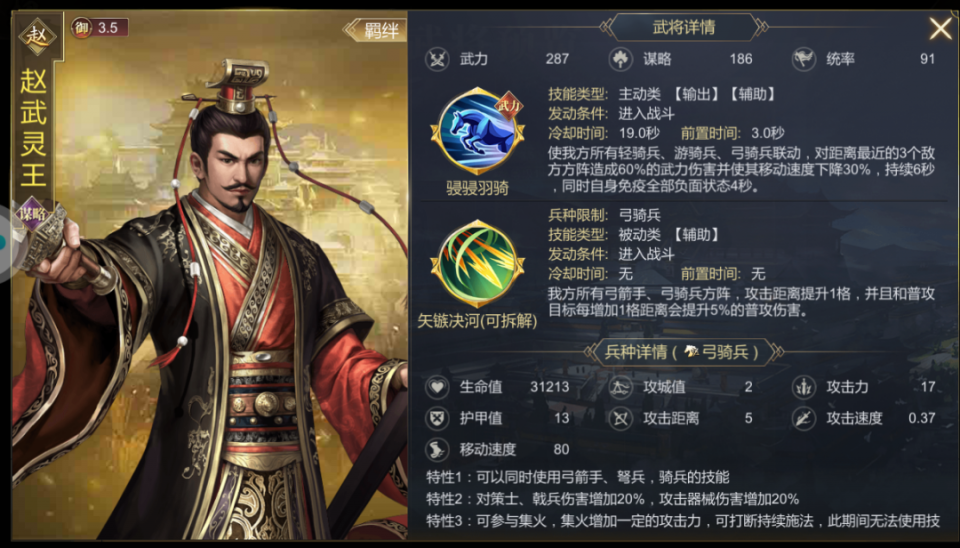Close the 武将详情 window
The width and height of the screenshot is (960, 548).
coord(940,28)
